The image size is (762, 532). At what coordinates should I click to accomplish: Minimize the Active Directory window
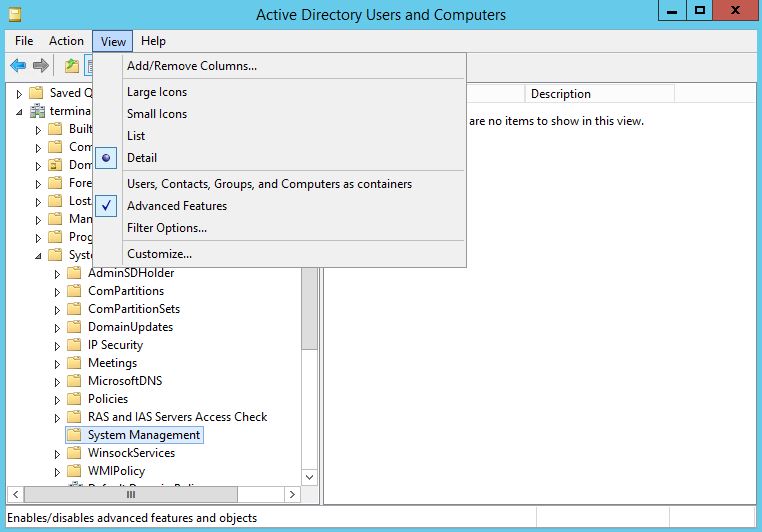pyautogui.click(x=672, y=11)
